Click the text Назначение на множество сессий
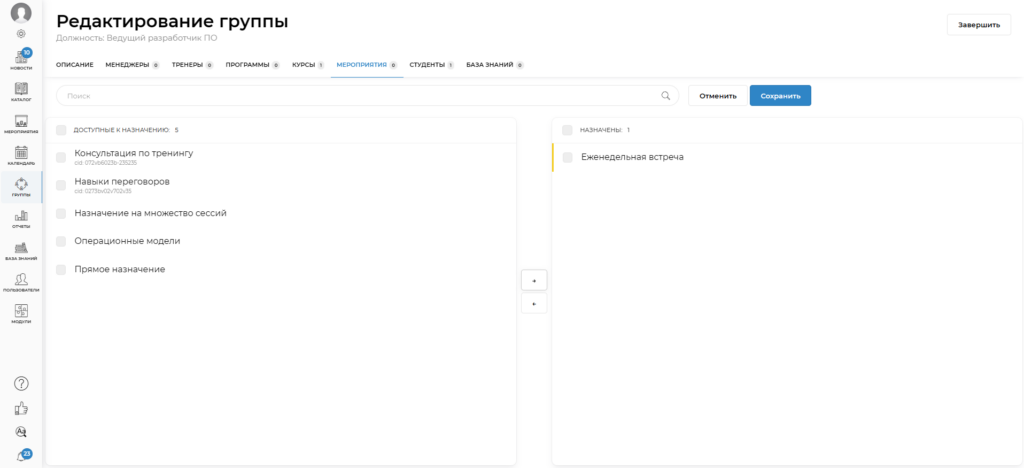Viewport: 1024px width, 468px height. coord(151,213)
